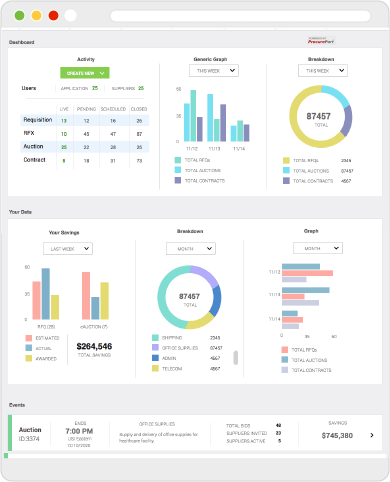The image size is (390, 482).
Task: Click the Actual legend swatch
Action: tap(29, 348)
